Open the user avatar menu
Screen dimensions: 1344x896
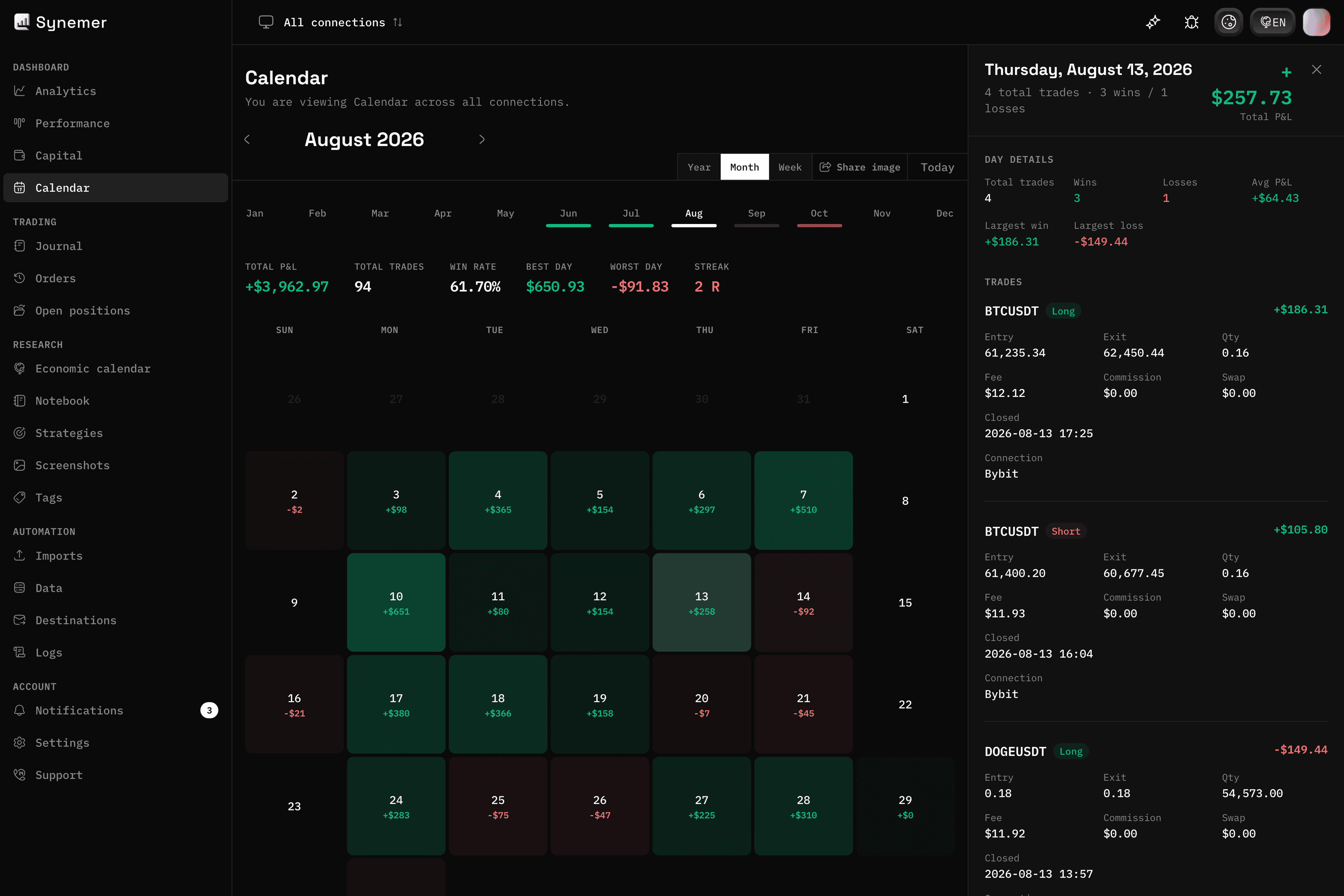pyautogui.click(x=1317, y=22)
